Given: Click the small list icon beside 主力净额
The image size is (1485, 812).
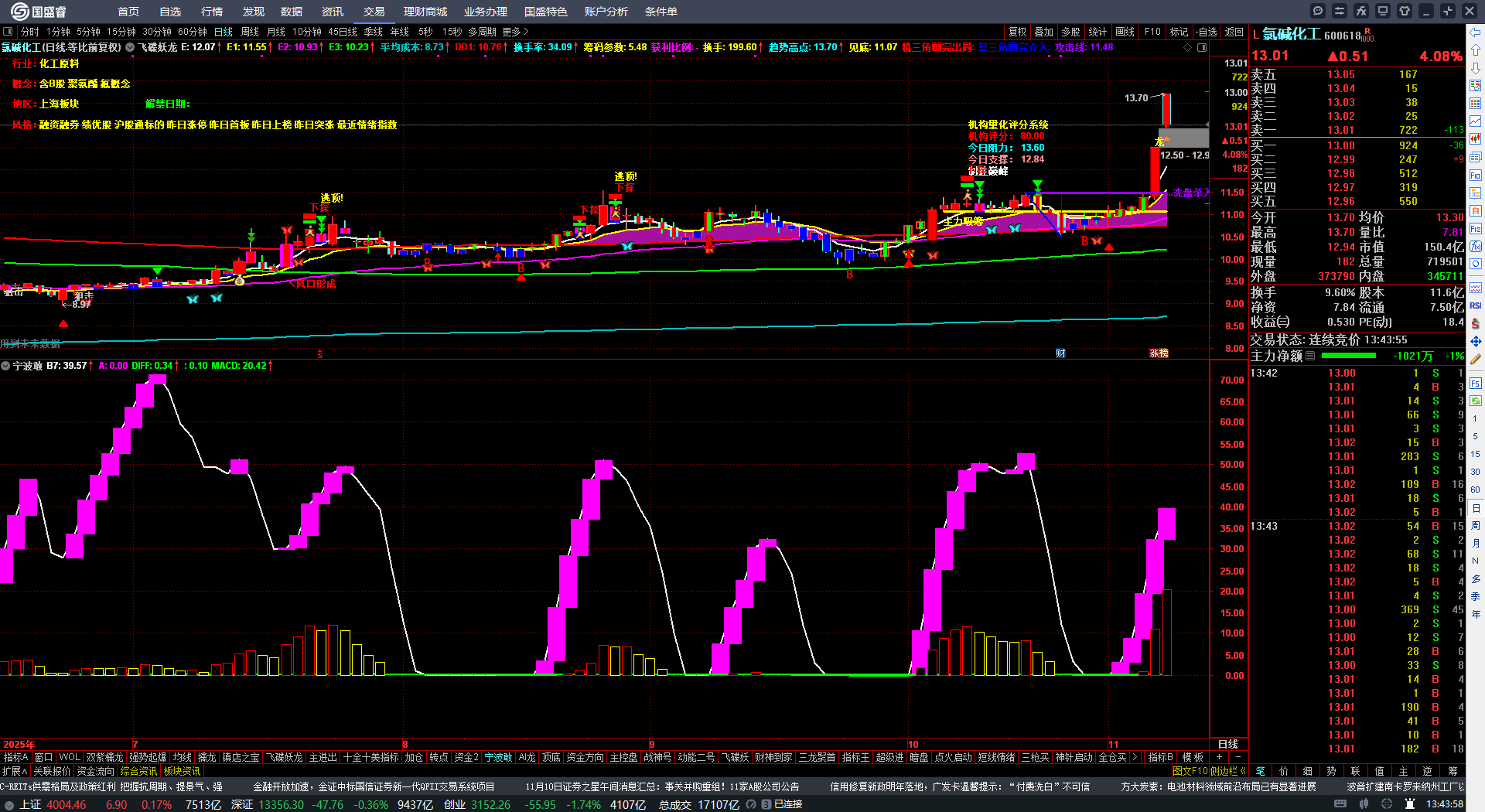Looking at the screenshot, I should coord(1310,356).
